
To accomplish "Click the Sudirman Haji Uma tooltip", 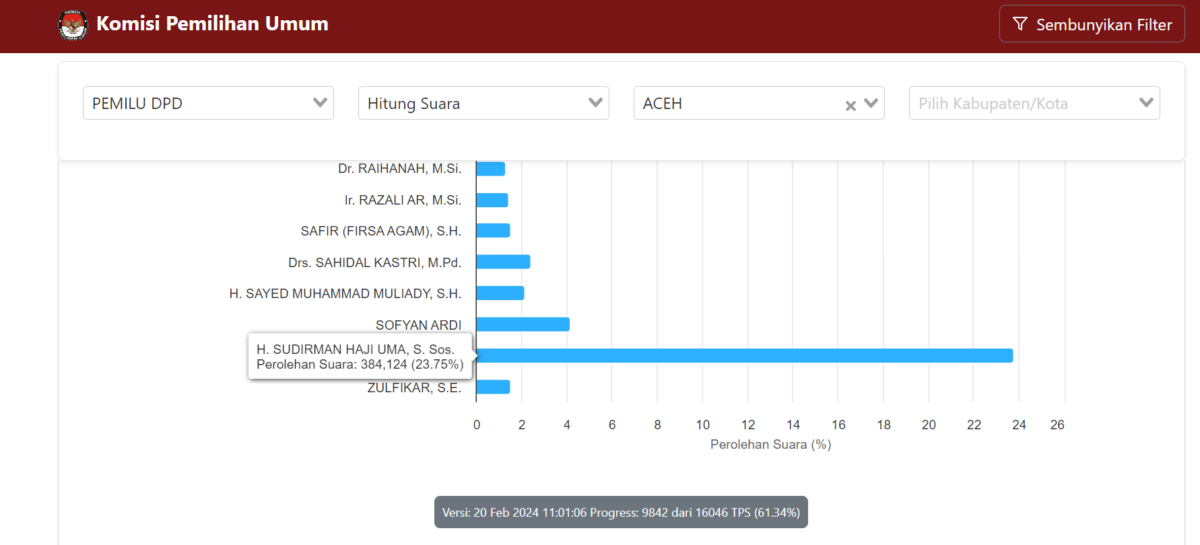I will pyautogui.click(x=360, y=357).
